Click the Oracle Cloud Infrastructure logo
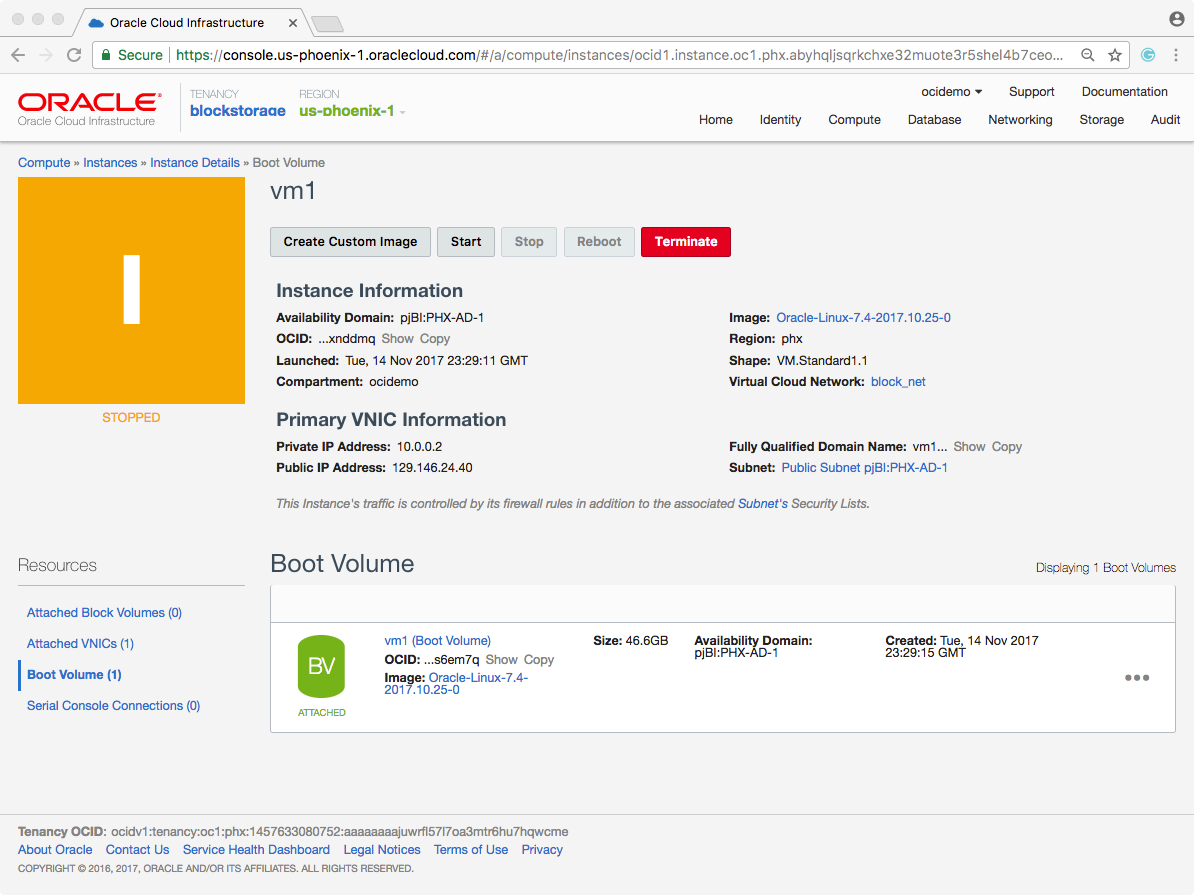The height and width of the screenshot is (895, 1194). tap(88, 107)
